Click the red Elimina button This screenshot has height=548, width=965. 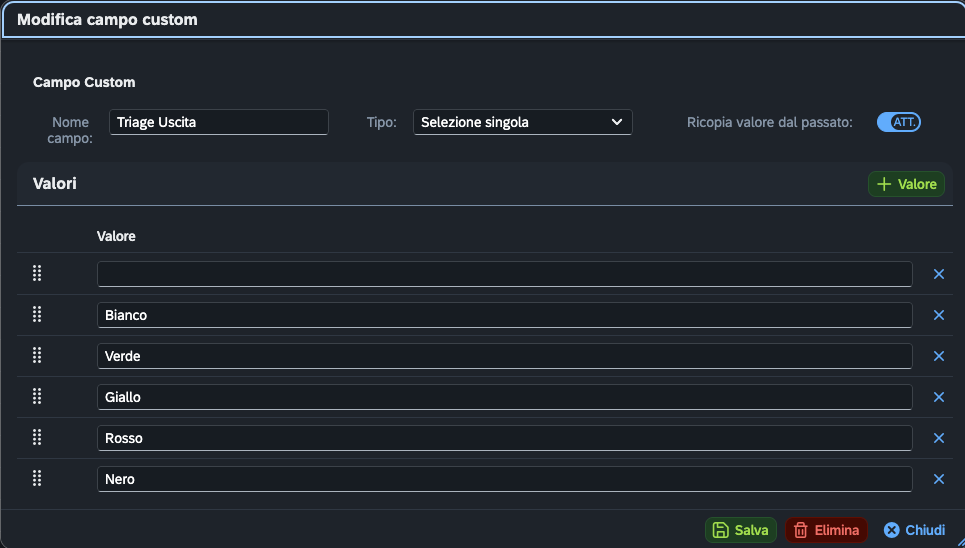826,530
